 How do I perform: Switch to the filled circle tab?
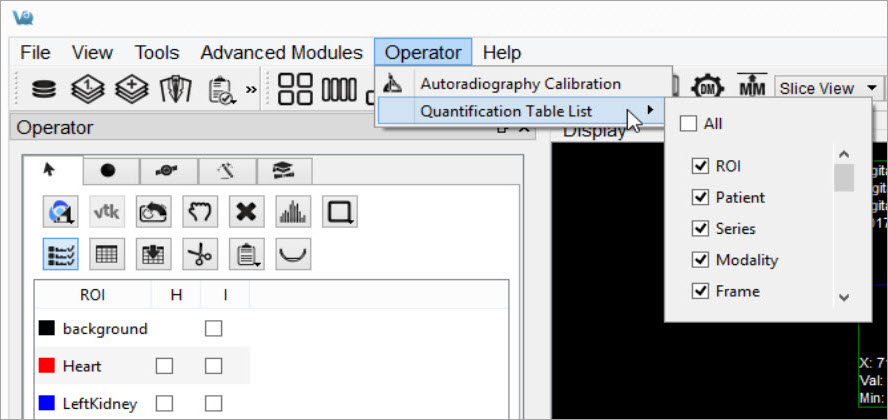click(x=108, y=171)
